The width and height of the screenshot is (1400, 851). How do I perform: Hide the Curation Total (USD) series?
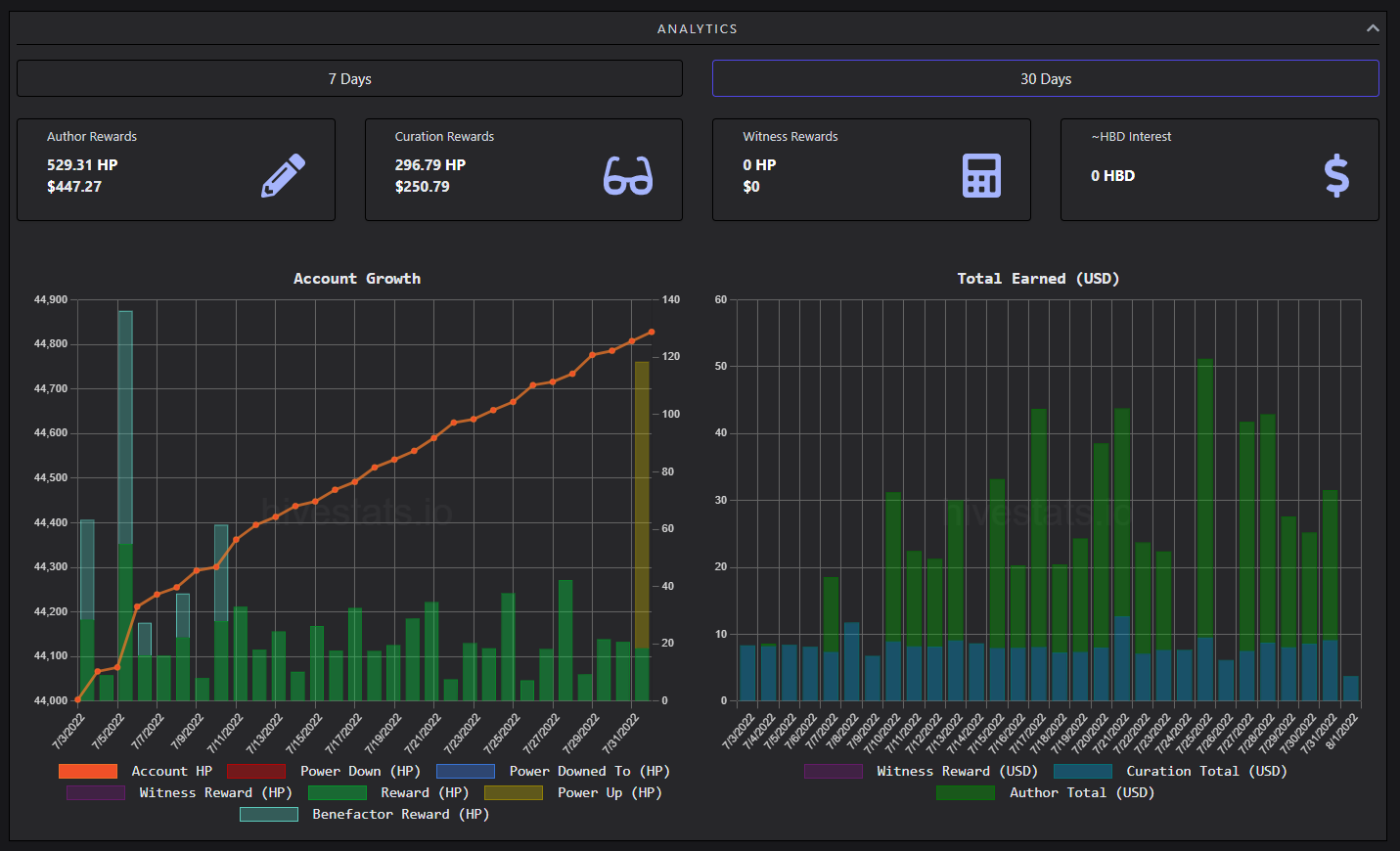(1170, 771)
